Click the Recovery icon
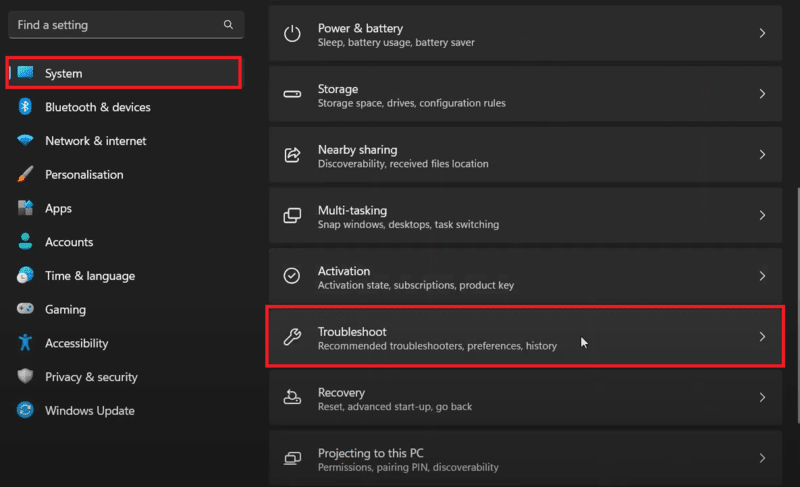Screen dimensions: 800x487 click(x=292, y=398)
